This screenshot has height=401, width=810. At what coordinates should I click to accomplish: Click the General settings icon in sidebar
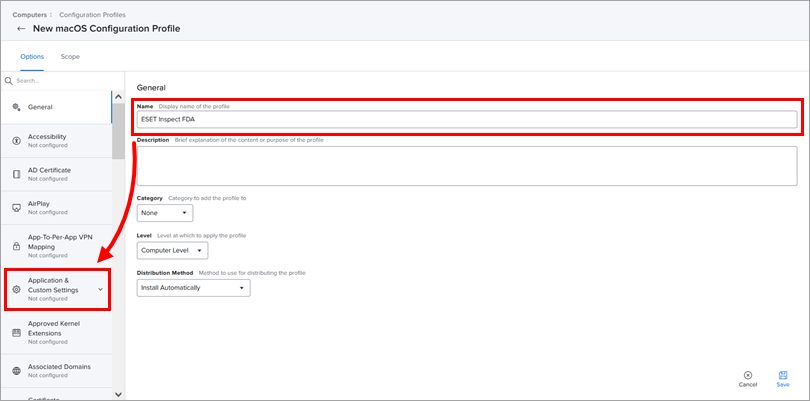(16, 107)
